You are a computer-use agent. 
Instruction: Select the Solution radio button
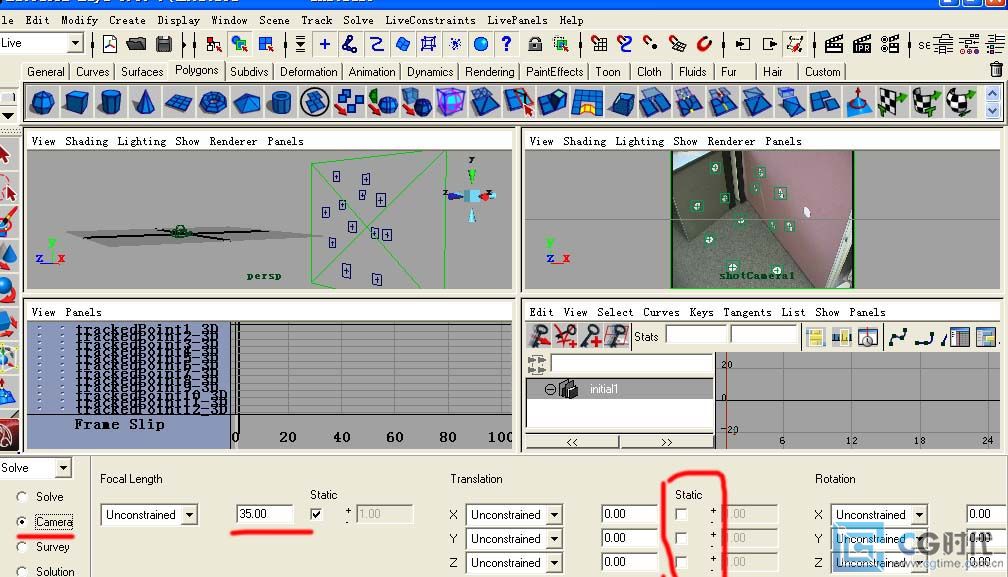22,571
